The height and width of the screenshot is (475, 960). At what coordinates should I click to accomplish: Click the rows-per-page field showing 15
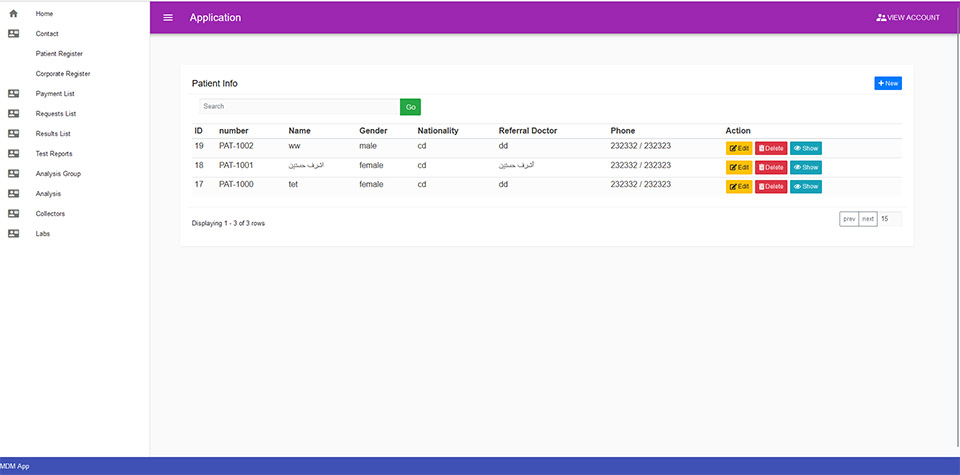coord(890,219)
